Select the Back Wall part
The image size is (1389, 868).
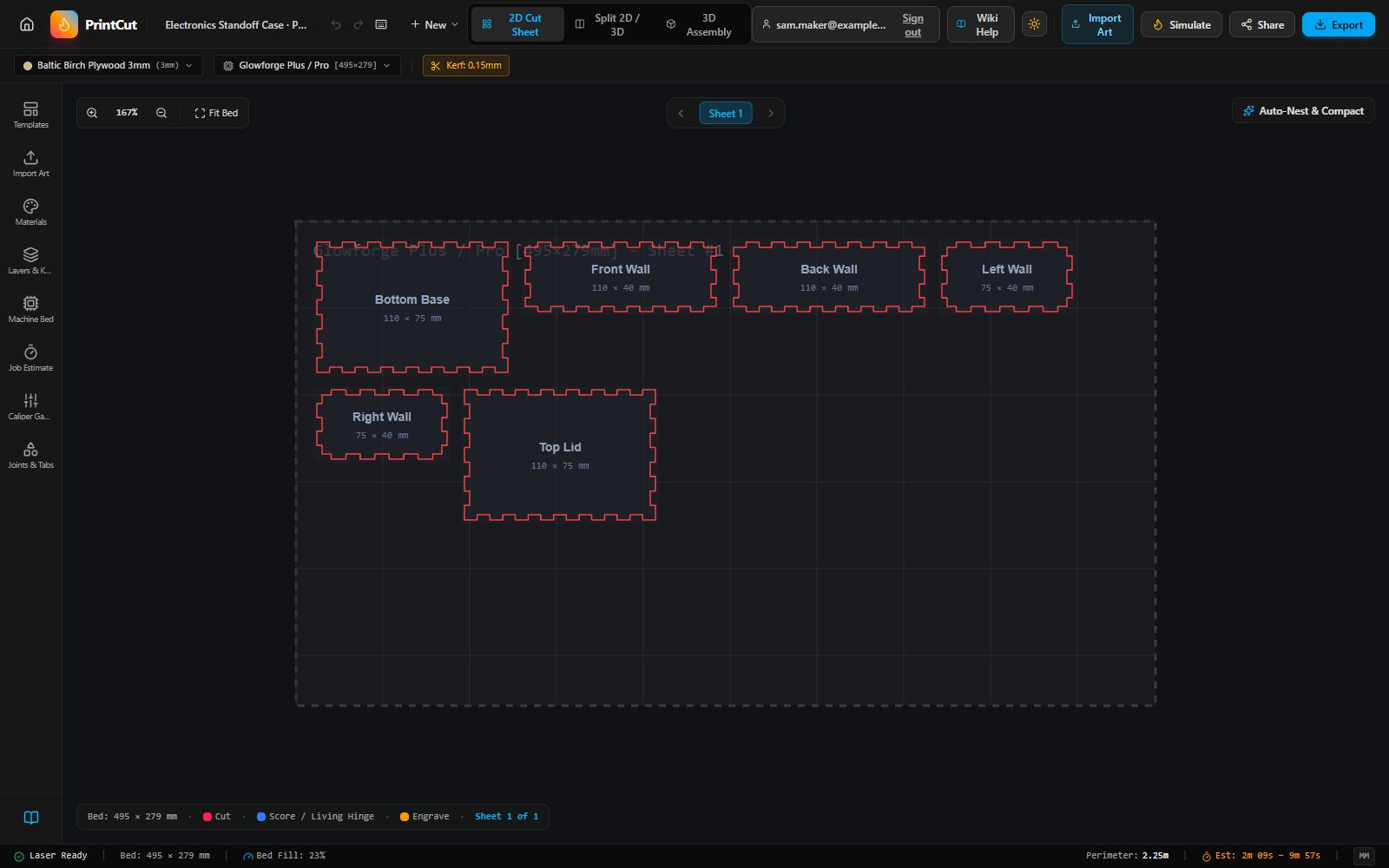(x=829, y=277)
